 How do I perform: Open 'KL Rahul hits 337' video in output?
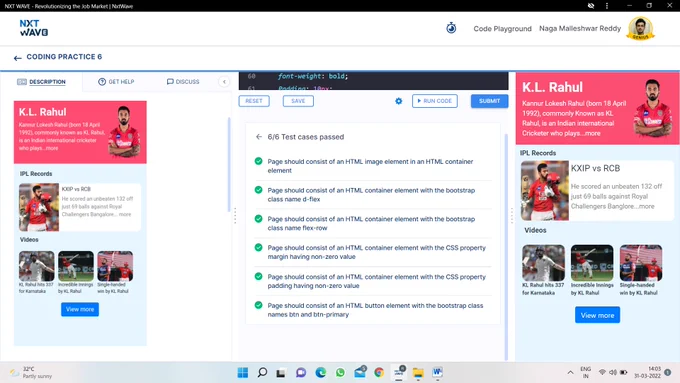point(543,263)
